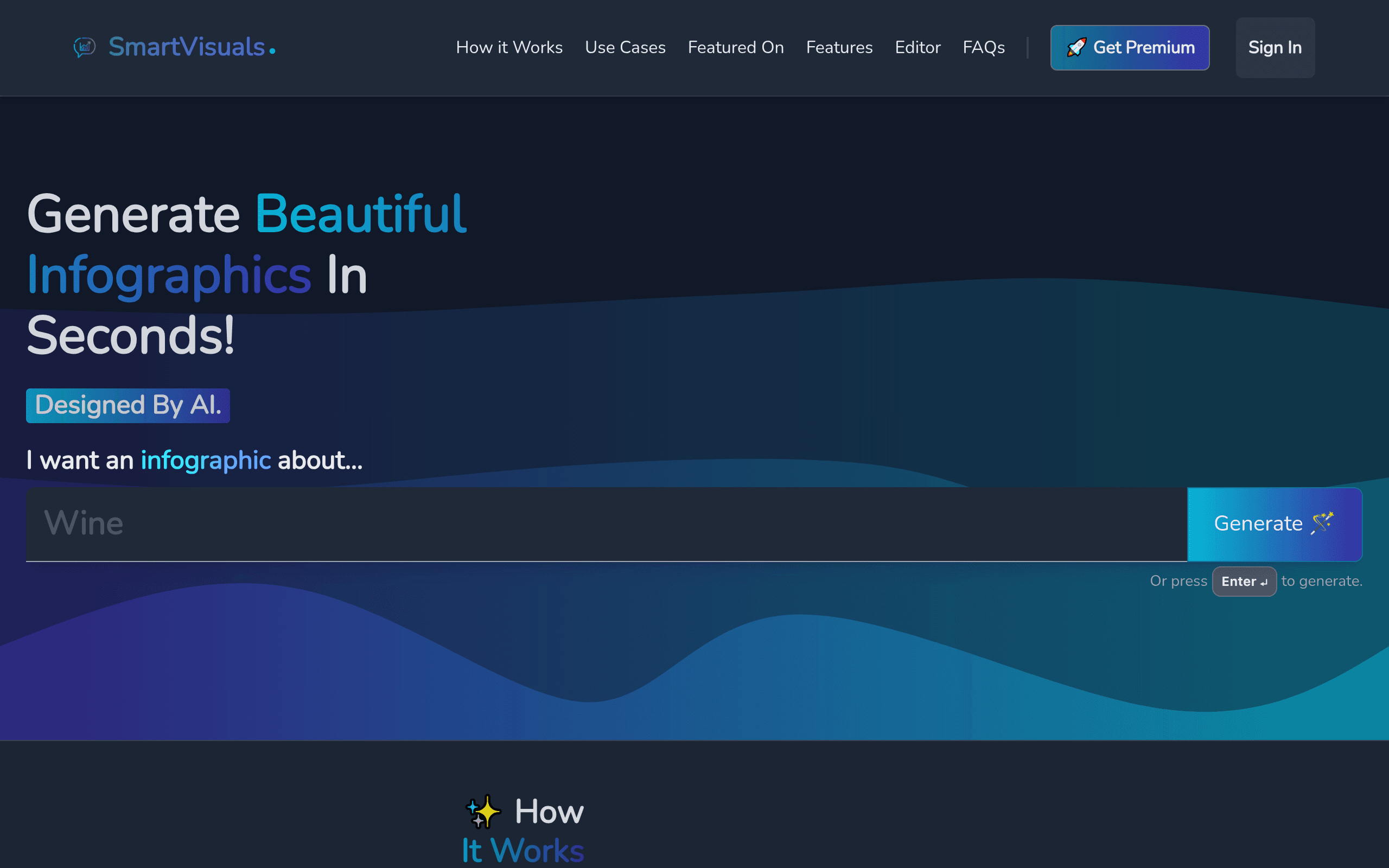This screenshot has width=1389, height=868.
Task: Click the sparkles icon beside How It Works
Action: [x=483, y=811]
